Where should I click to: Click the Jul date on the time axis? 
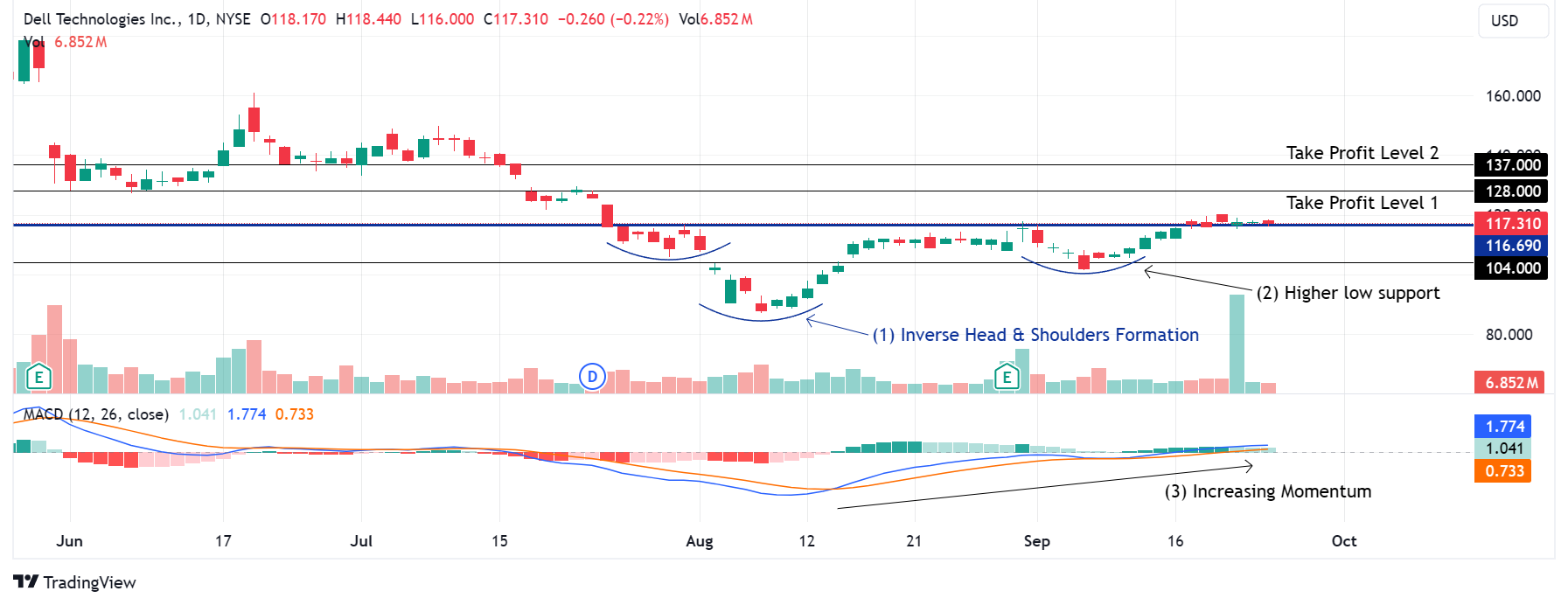pyautogui.click(x=361, y=541)
